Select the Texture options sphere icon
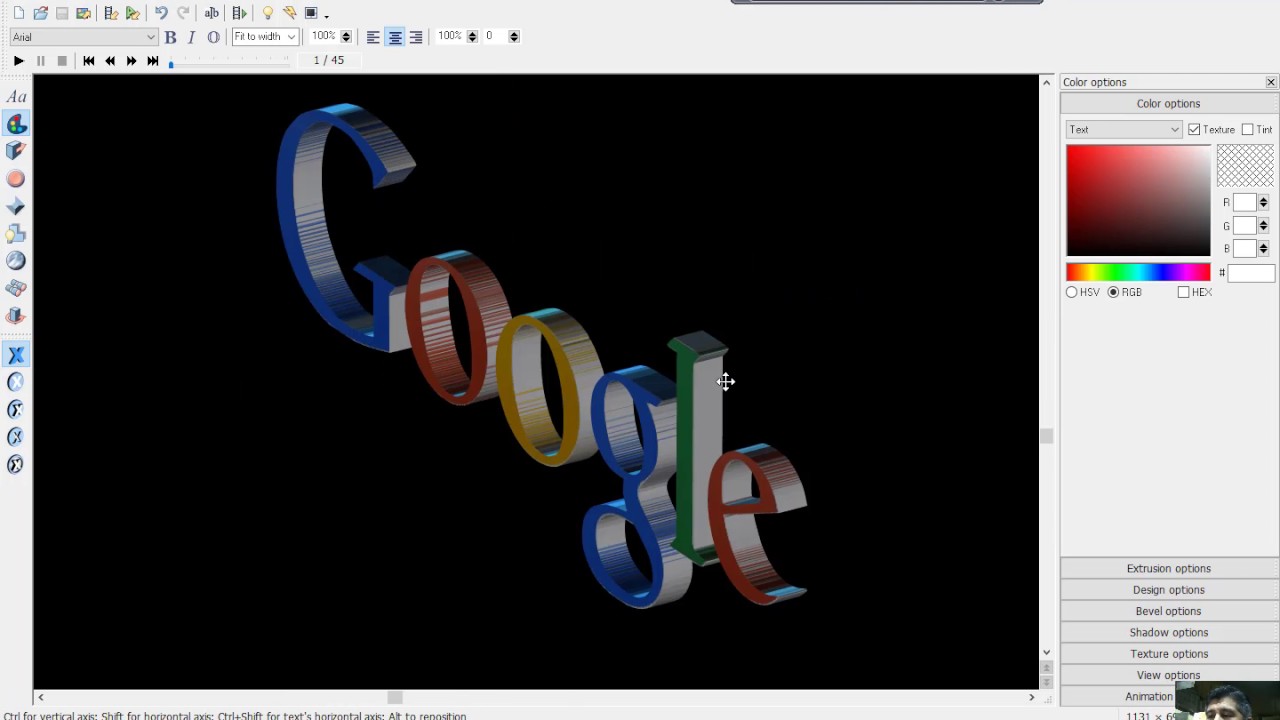The image size is (1280, 720). pyautogui.click(x=16, y=261)
